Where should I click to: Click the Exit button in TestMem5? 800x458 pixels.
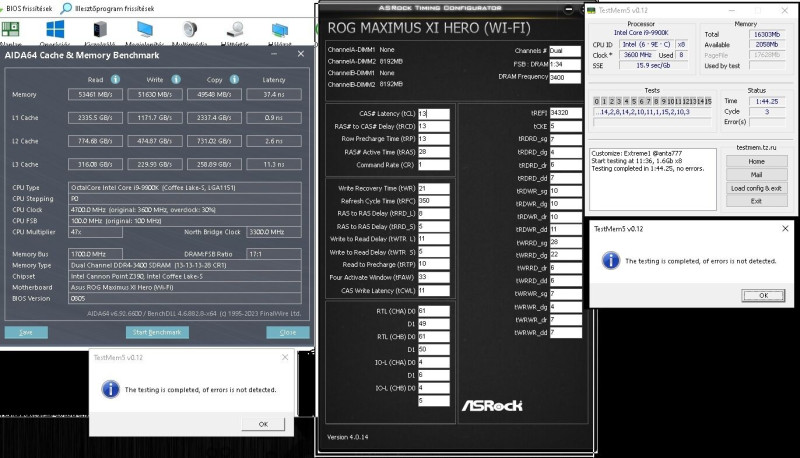[757, 201]
